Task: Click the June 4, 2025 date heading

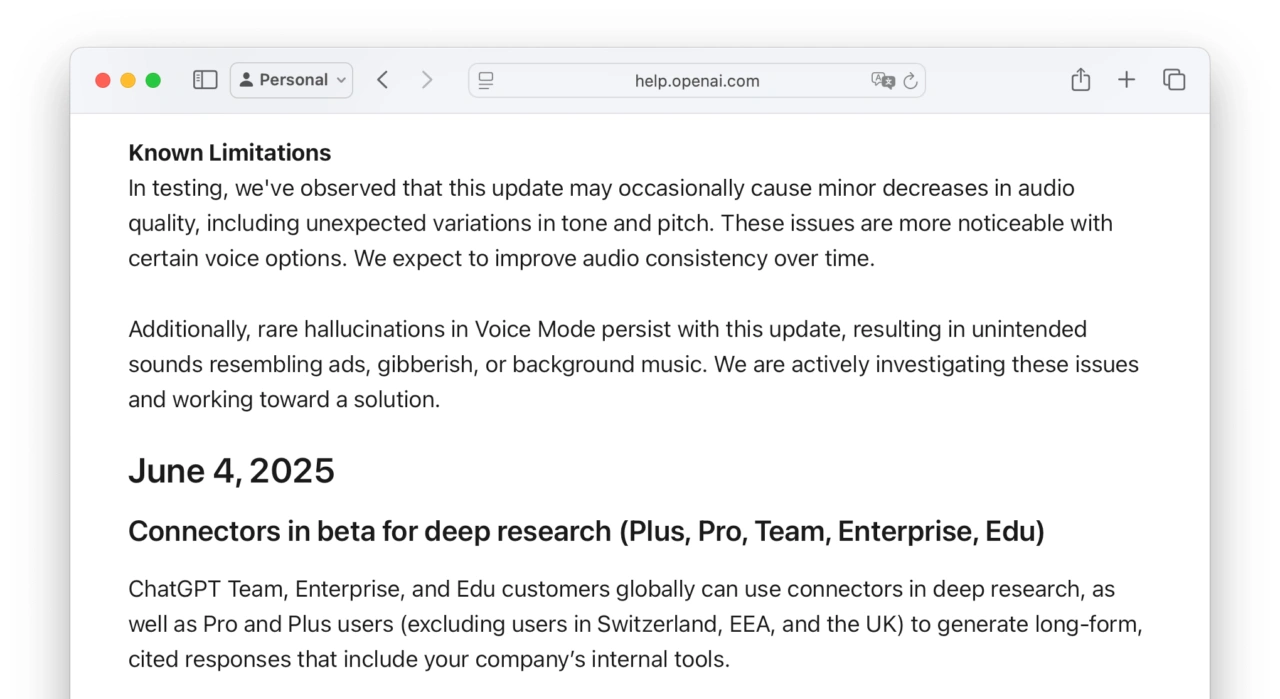Action: click(231, 471)
